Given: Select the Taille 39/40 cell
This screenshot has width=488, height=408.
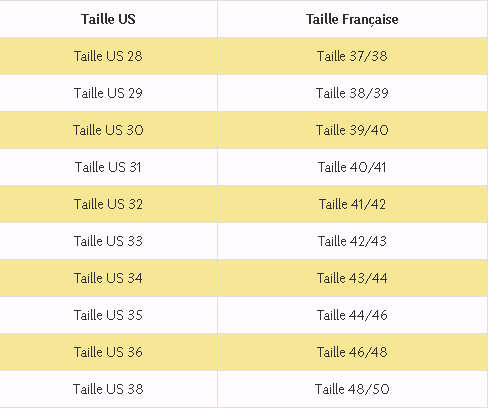Looking at the screenshot, I should [x=352, y=130].
